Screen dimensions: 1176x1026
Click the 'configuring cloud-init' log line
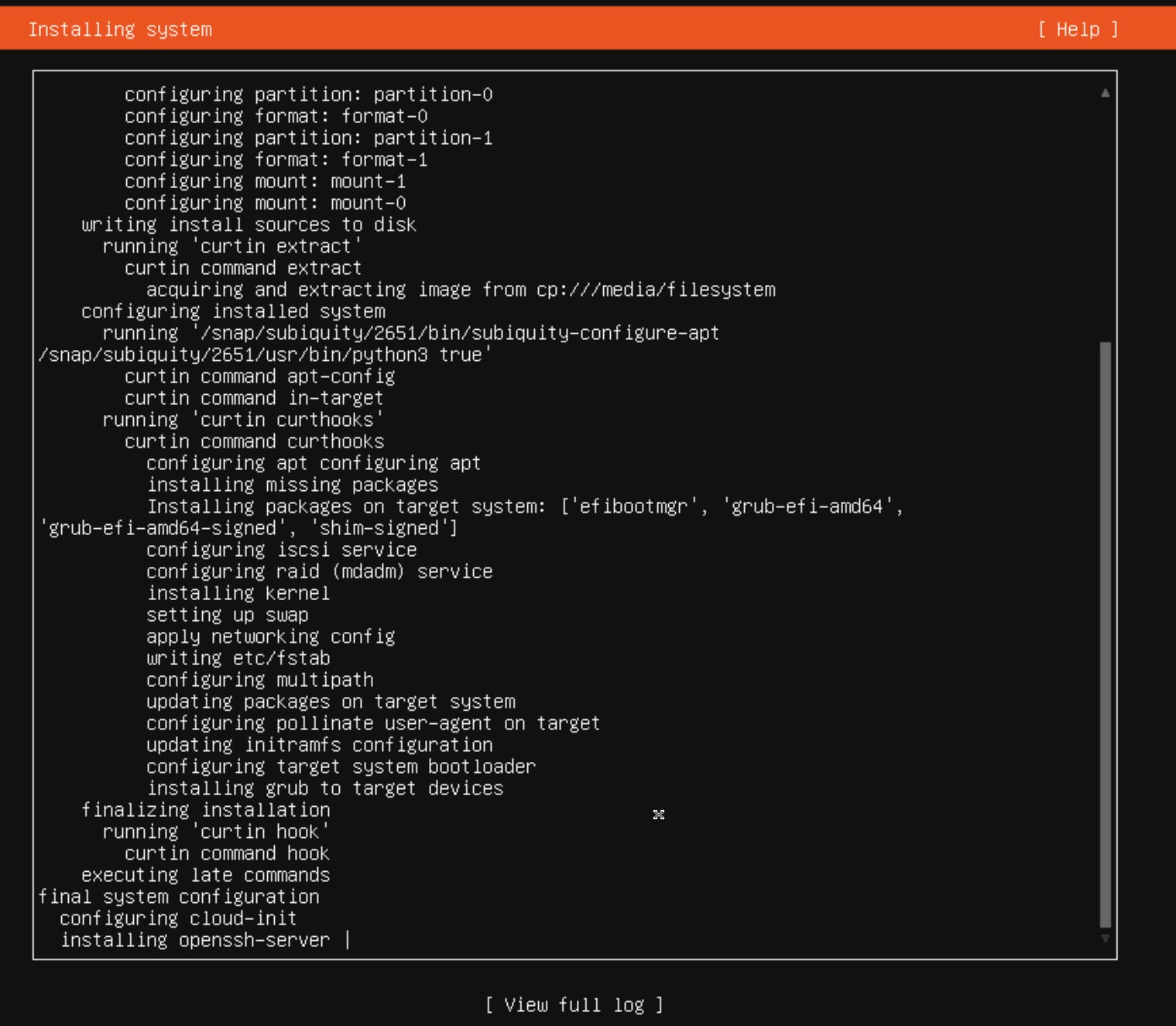[178, 918]
